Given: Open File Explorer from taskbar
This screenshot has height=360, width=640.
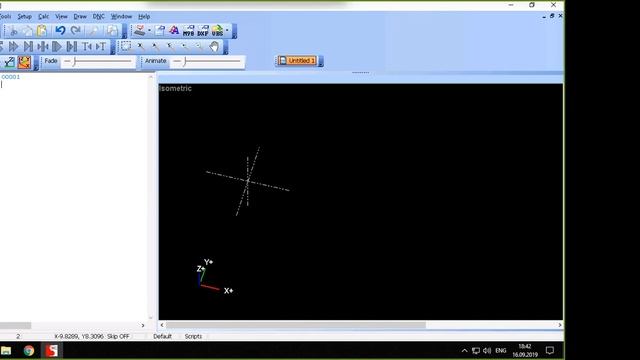Looking at the screenshot, I should (x=6, y=351).
